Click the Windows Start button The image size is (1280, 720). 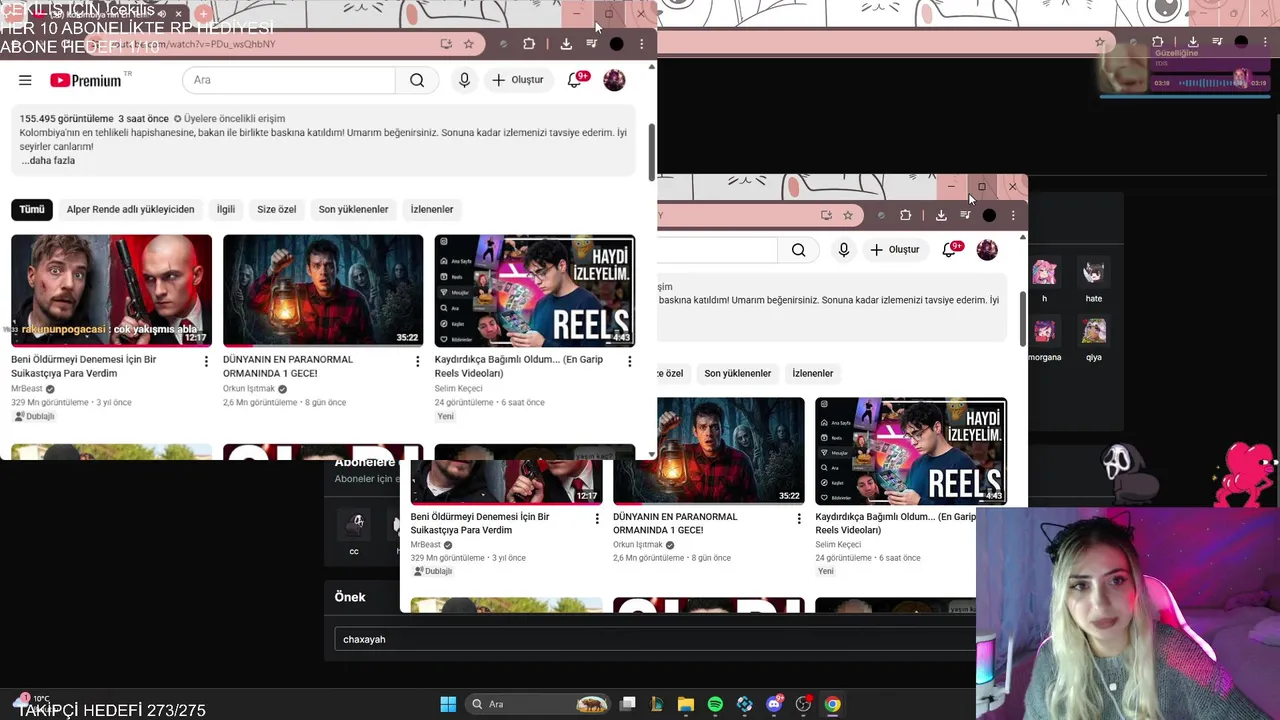click(448, 704)
